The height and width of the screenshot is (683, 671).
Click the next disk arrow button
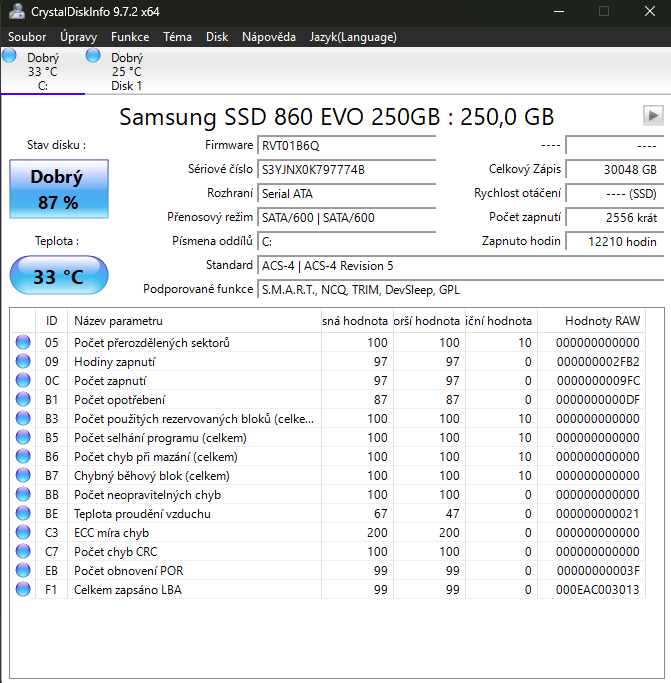tap(653, 115)
